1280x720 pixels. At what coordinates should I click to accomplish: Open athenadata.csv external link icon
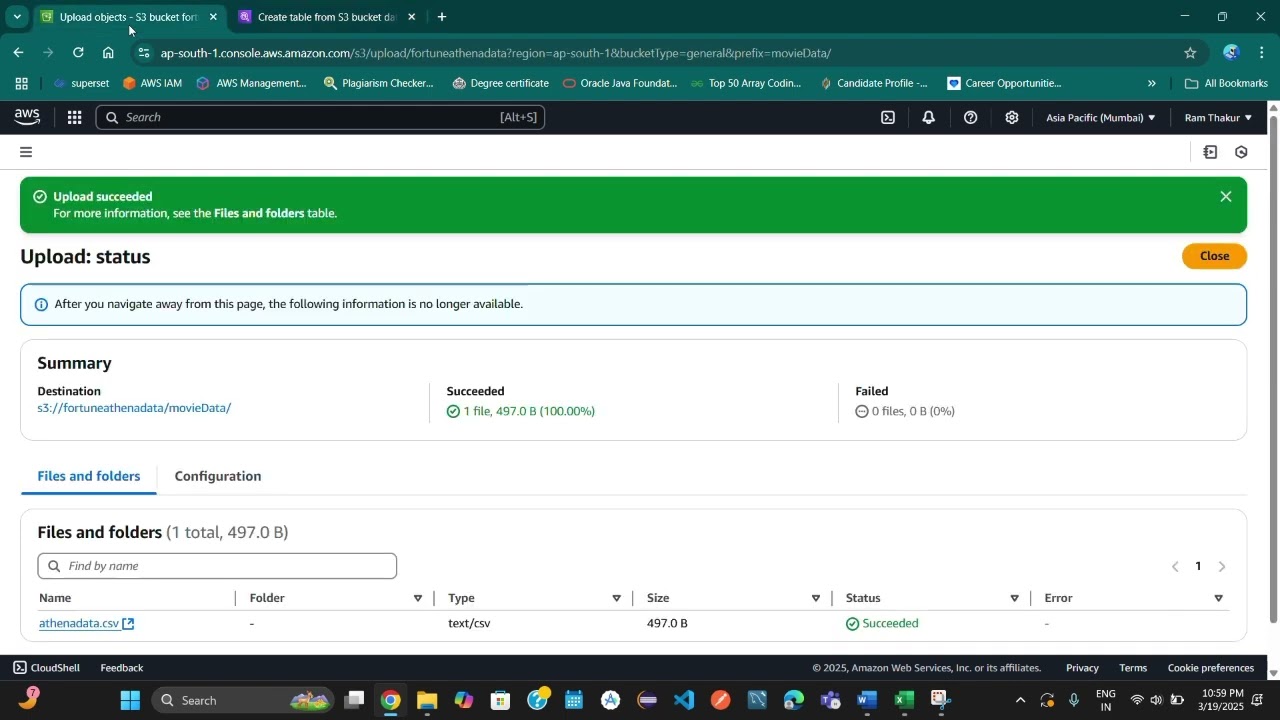click(128, 624)
